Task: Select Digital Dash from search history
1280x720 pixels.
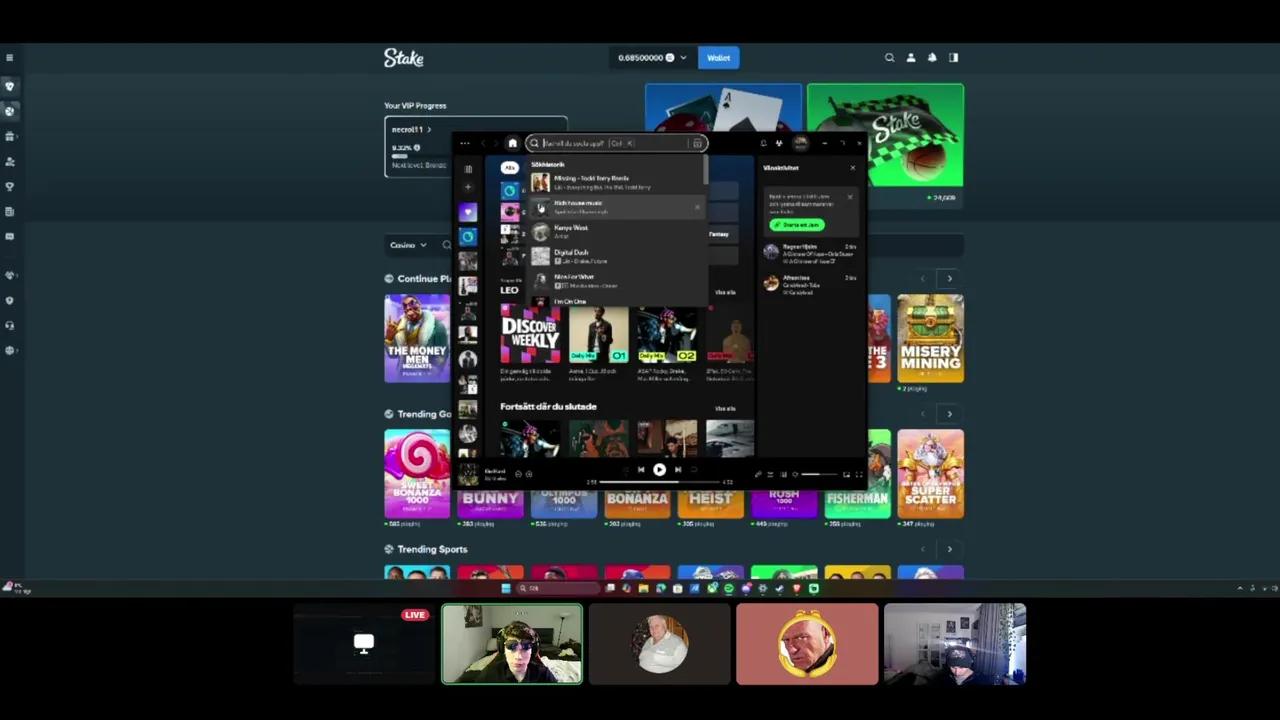Action: pyautogui.click(x=571, y=256)
